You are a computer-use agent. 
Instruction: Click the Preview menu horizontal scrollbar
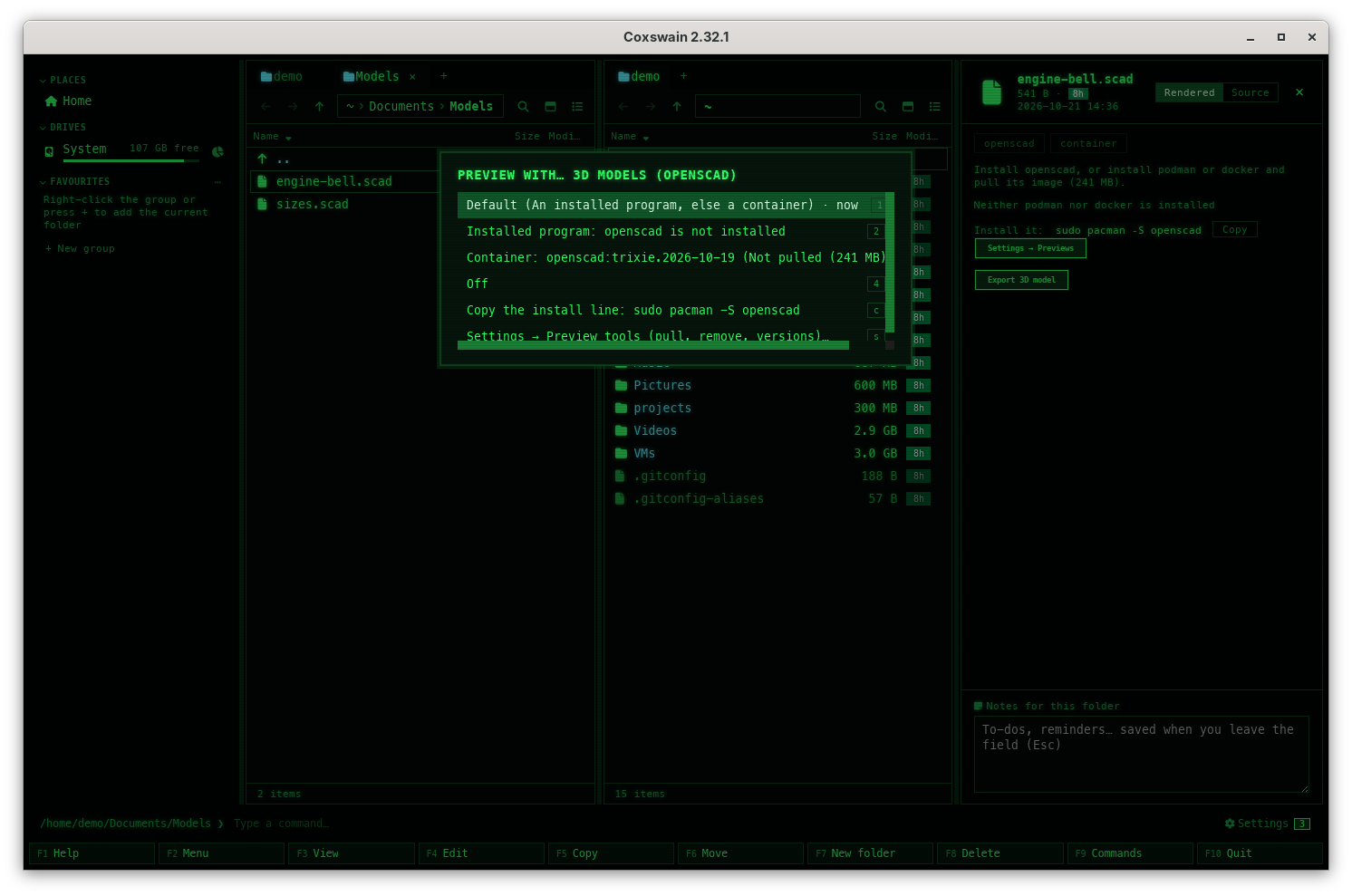(x=653, y=345)
